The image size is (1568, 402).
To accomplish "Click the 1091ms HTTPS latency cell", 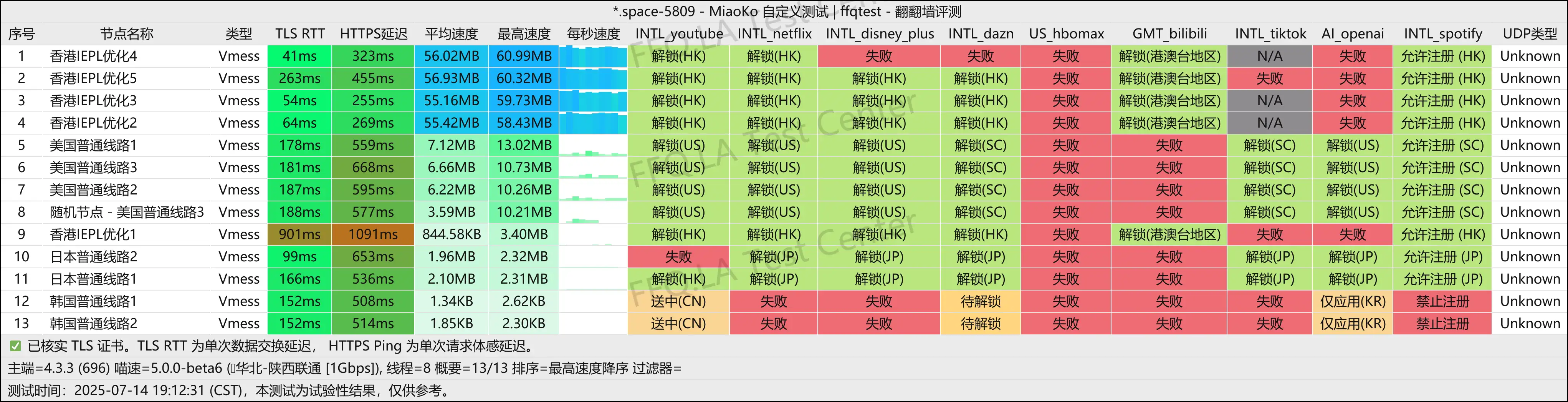I will tap(373, 234).
